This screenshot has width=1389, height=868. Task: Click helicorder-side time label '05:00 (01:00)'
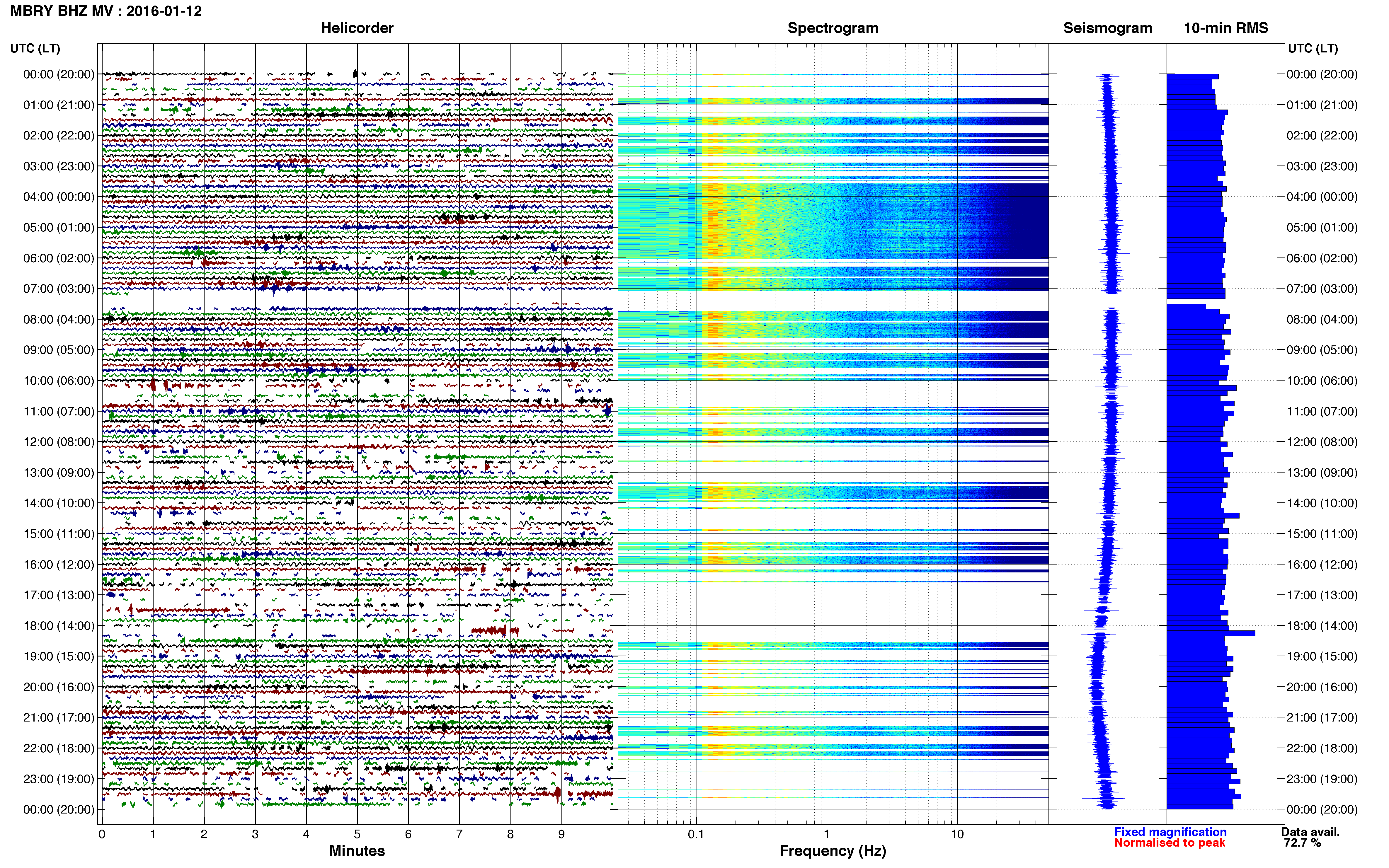click(59, 227)
